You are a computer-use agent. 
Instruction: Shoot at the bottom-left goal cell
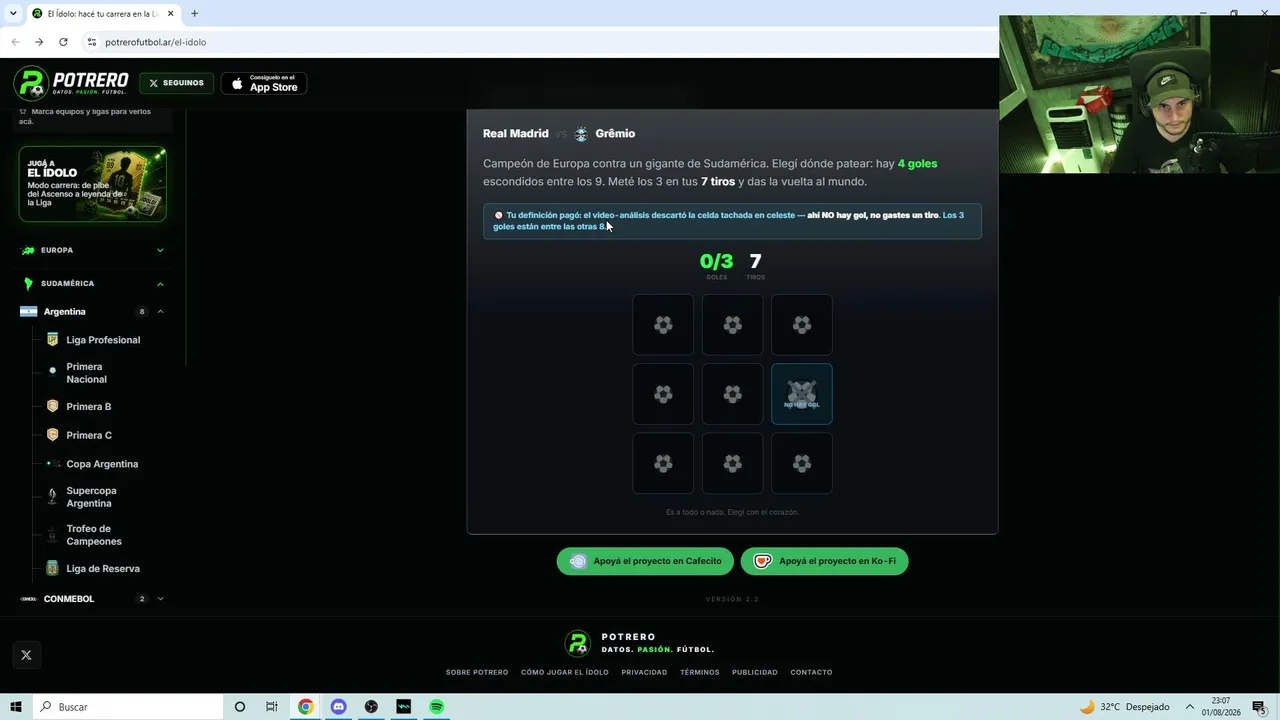click(x=663, y=463)
